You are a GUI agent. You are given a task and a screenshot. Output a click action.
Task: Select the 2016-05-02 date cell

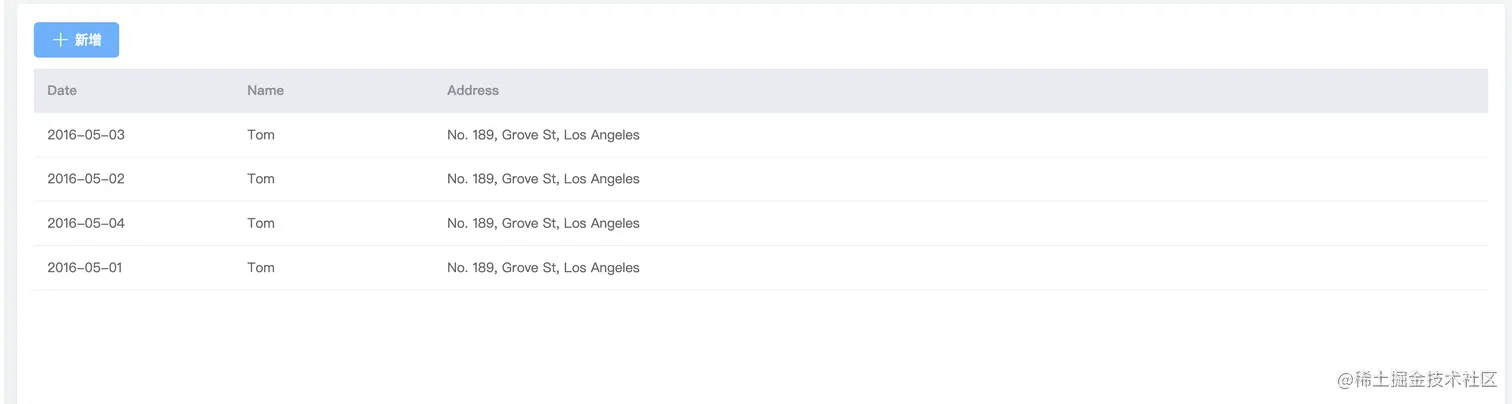point(86,179)
